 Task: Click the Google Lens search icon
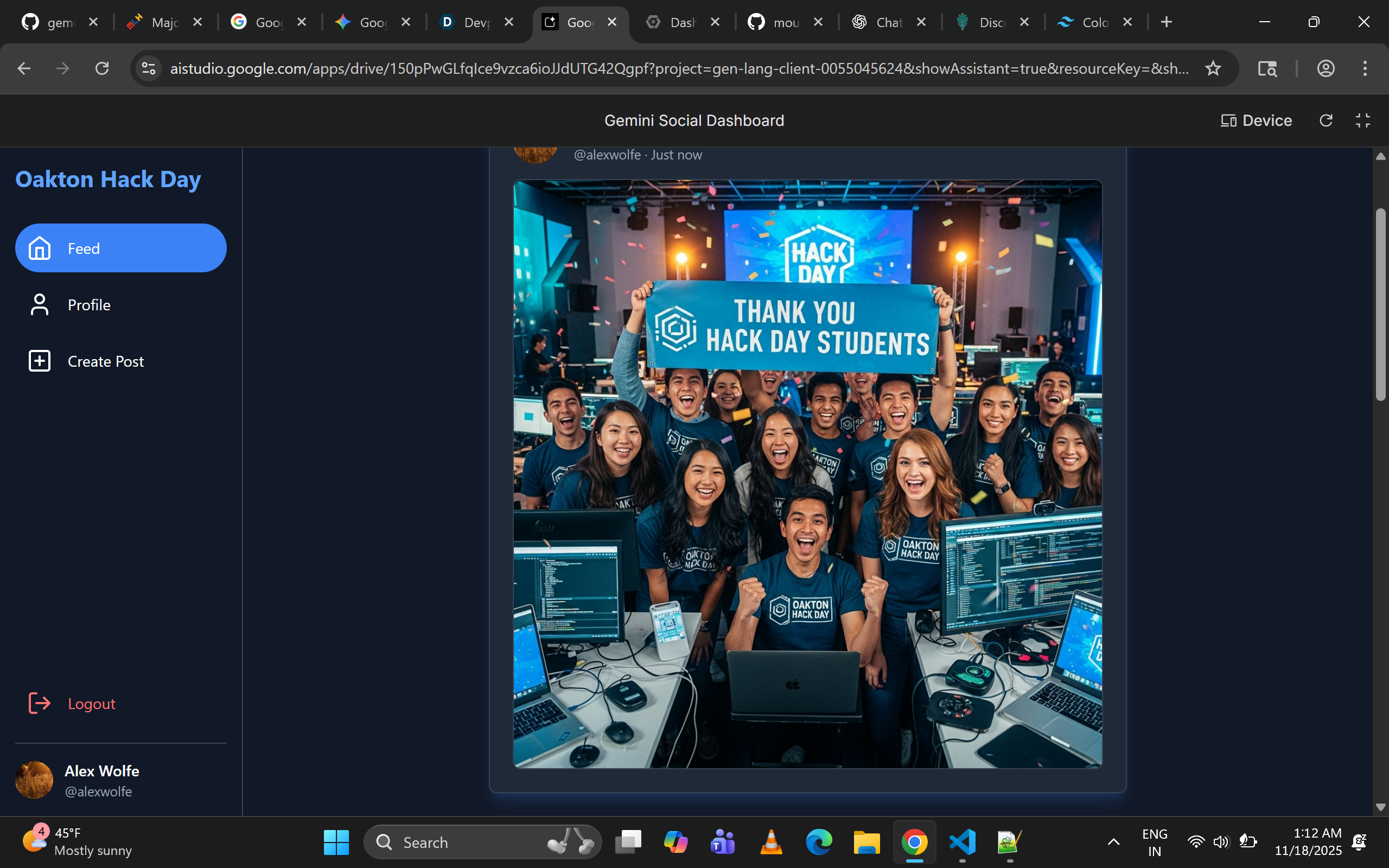click(x=1267, y=69)
